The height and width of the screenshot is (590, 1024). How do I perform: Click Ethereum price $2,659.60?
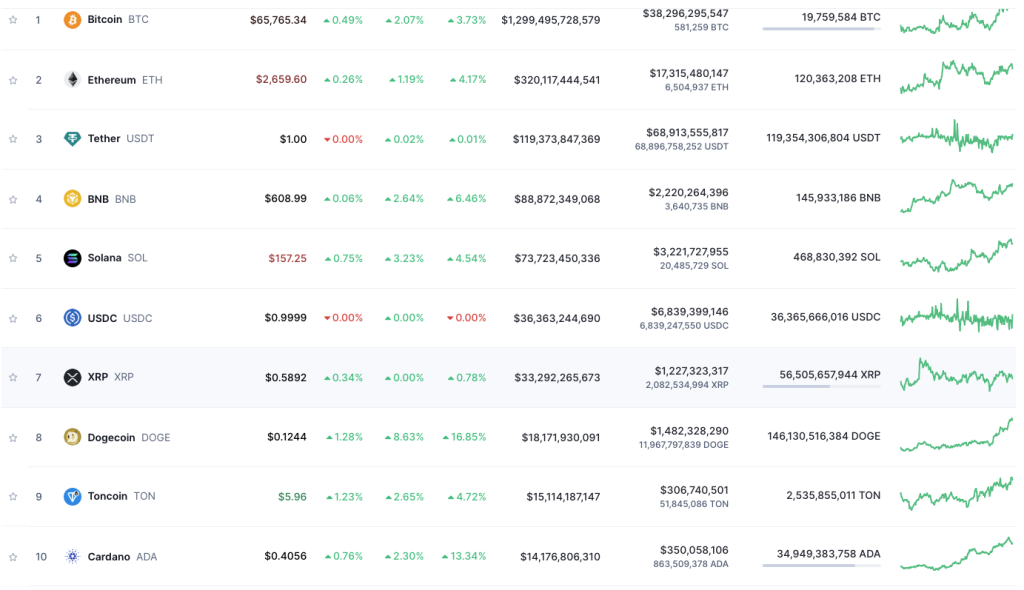point(281,80)
